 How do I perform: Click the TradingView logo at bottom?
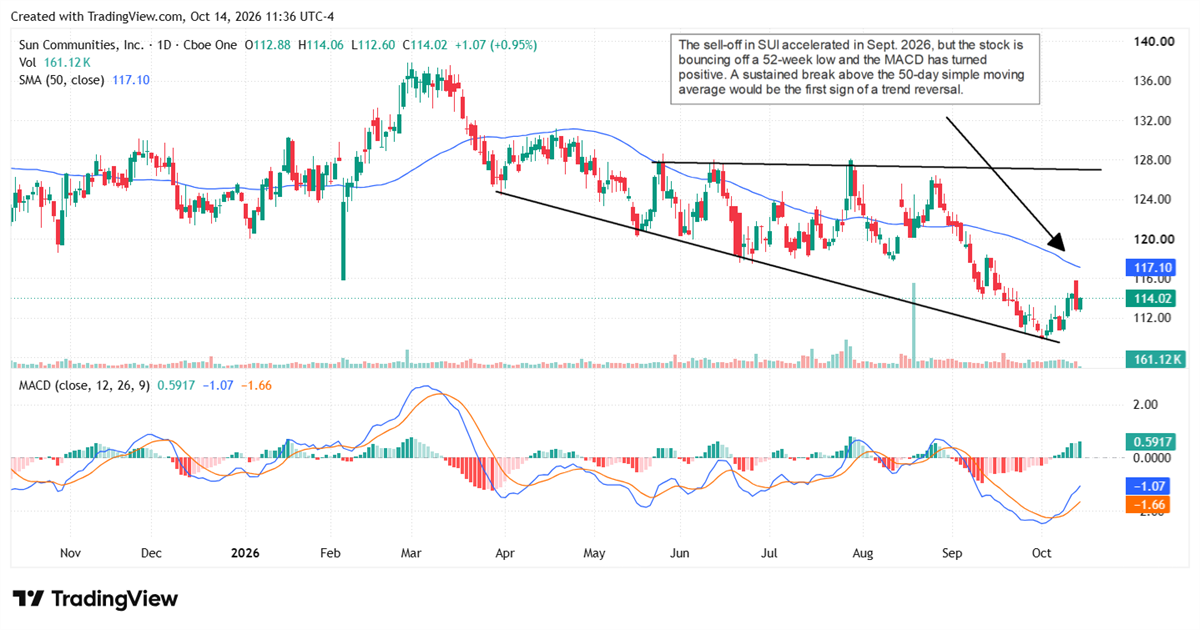tap(94, 598)
